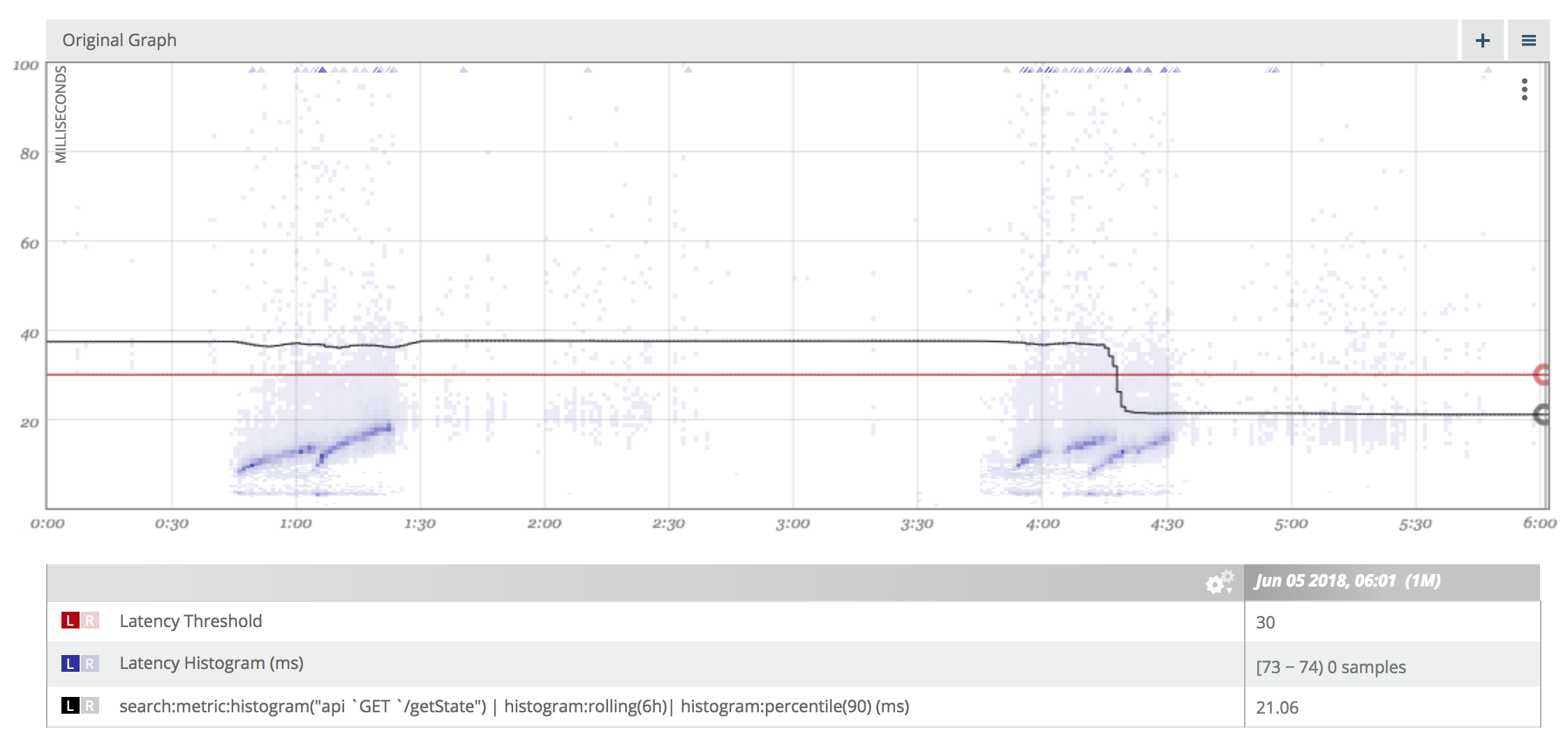This screenshot has width=1568, height=750.
Task: Toggle R axis for percentile(90) metric
Action: pyautogui.click(x=89, y=706)
